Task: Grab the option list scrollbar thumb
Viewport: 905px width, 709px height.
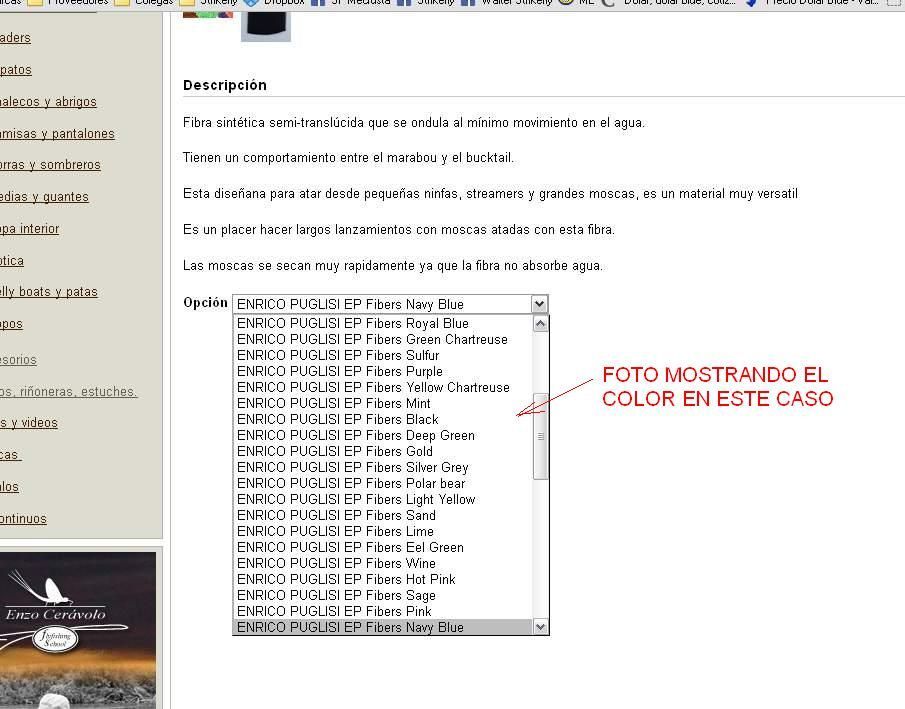Action: click(540, 436)
